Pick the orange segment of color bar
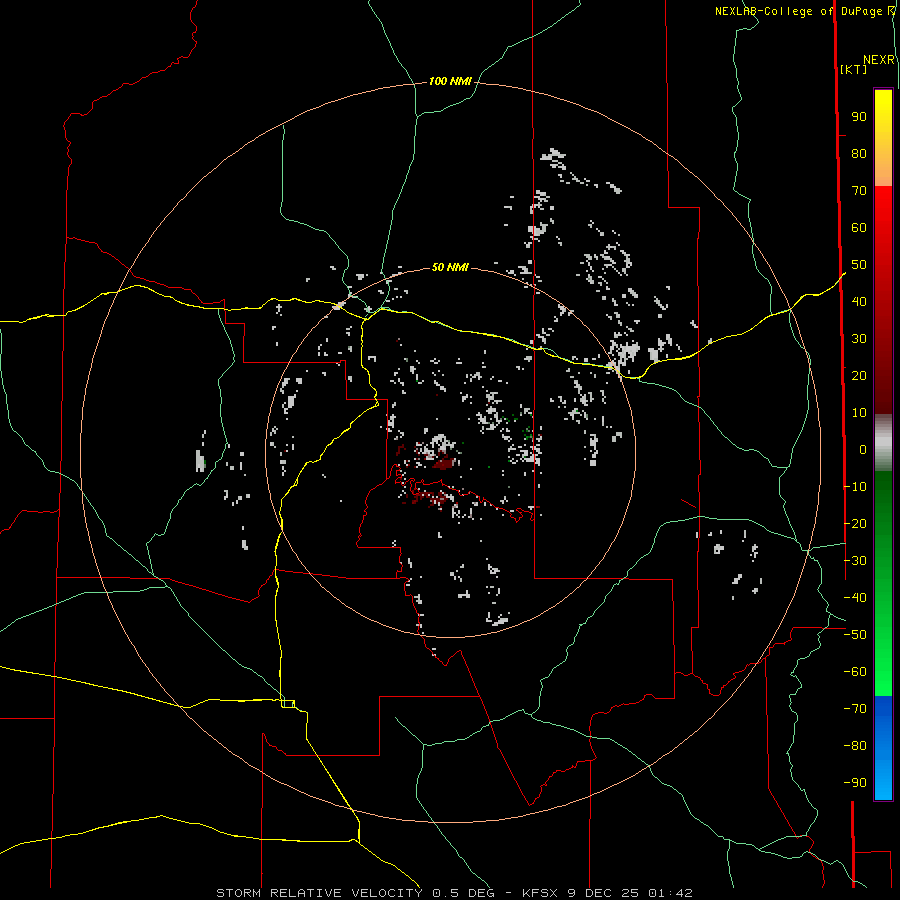Viewport: 900px width, 900px height. click(883, 172)
